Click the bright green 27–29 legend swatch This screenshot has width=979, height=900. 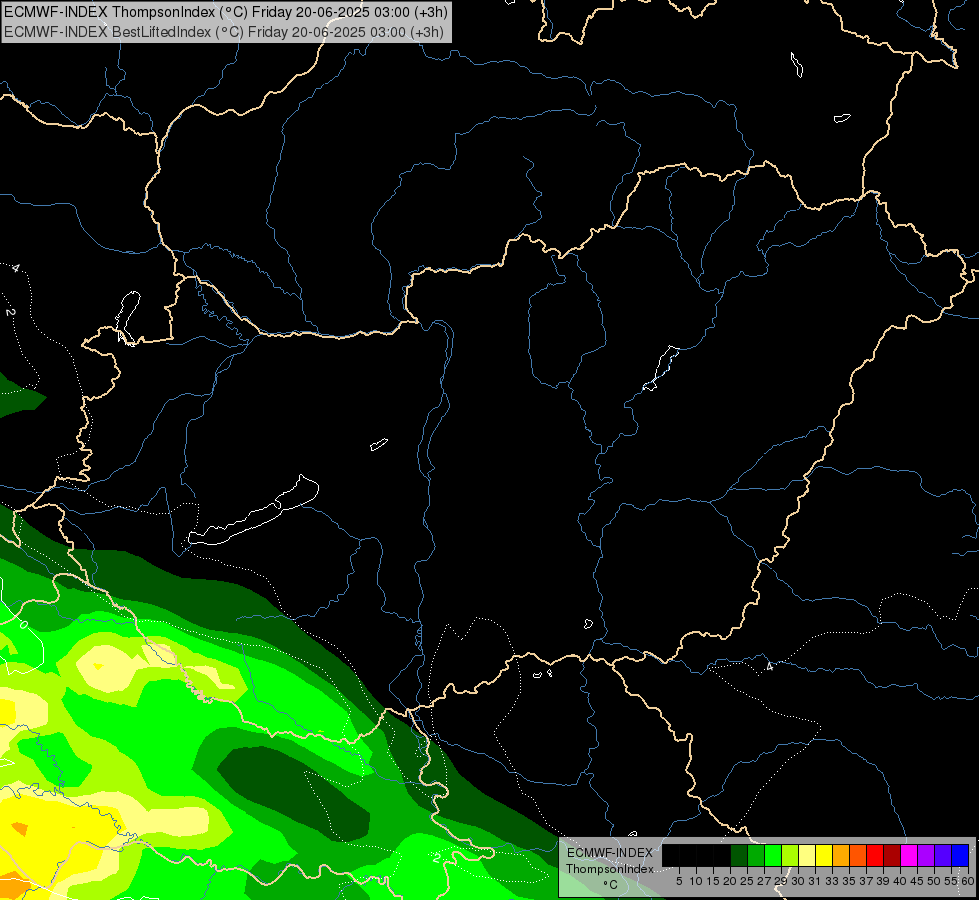(773, 855)
